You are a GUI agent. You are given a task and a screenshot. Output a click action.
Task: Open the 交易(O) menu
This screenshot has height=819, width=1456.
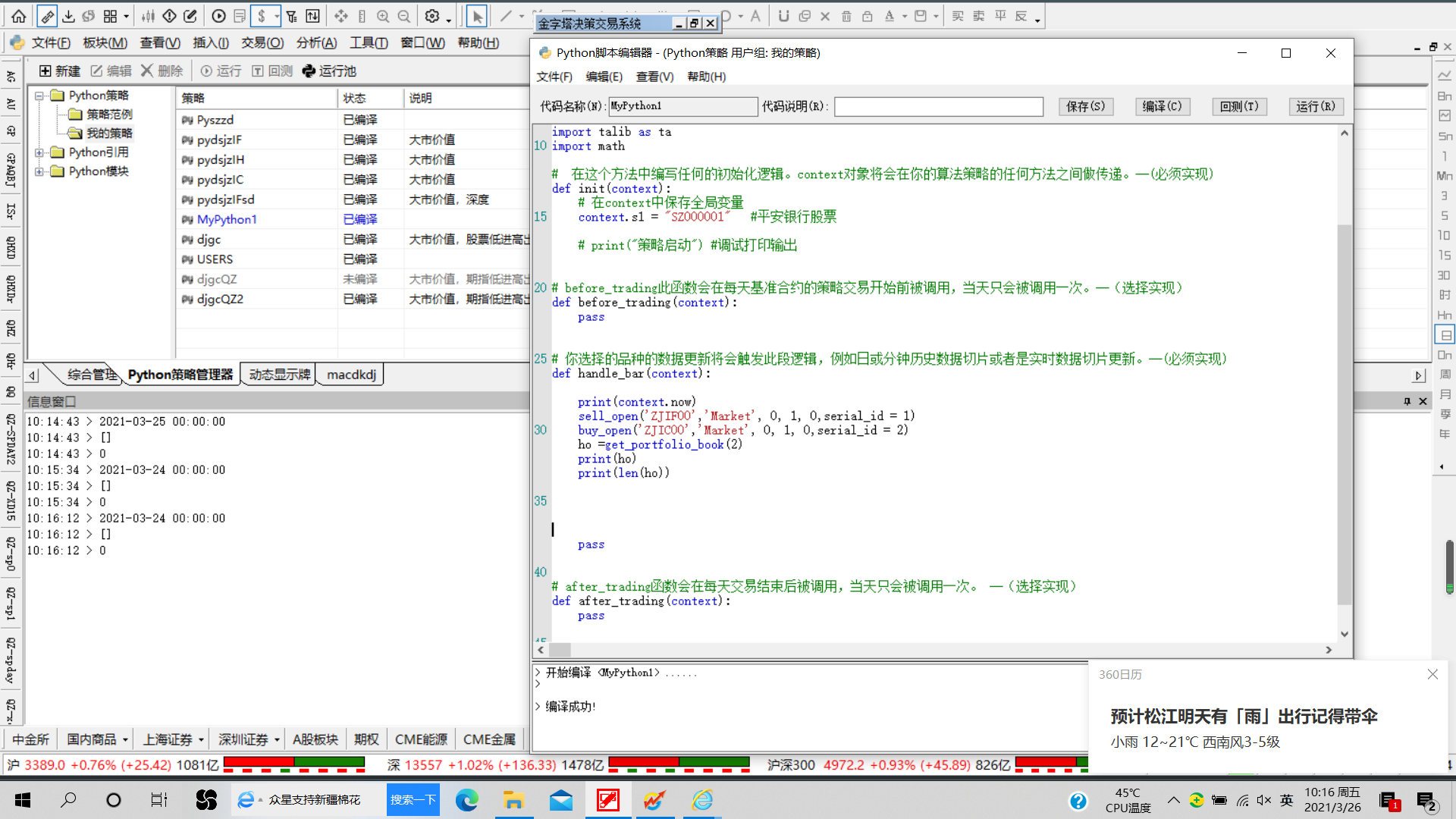click(x=262, y=42)
